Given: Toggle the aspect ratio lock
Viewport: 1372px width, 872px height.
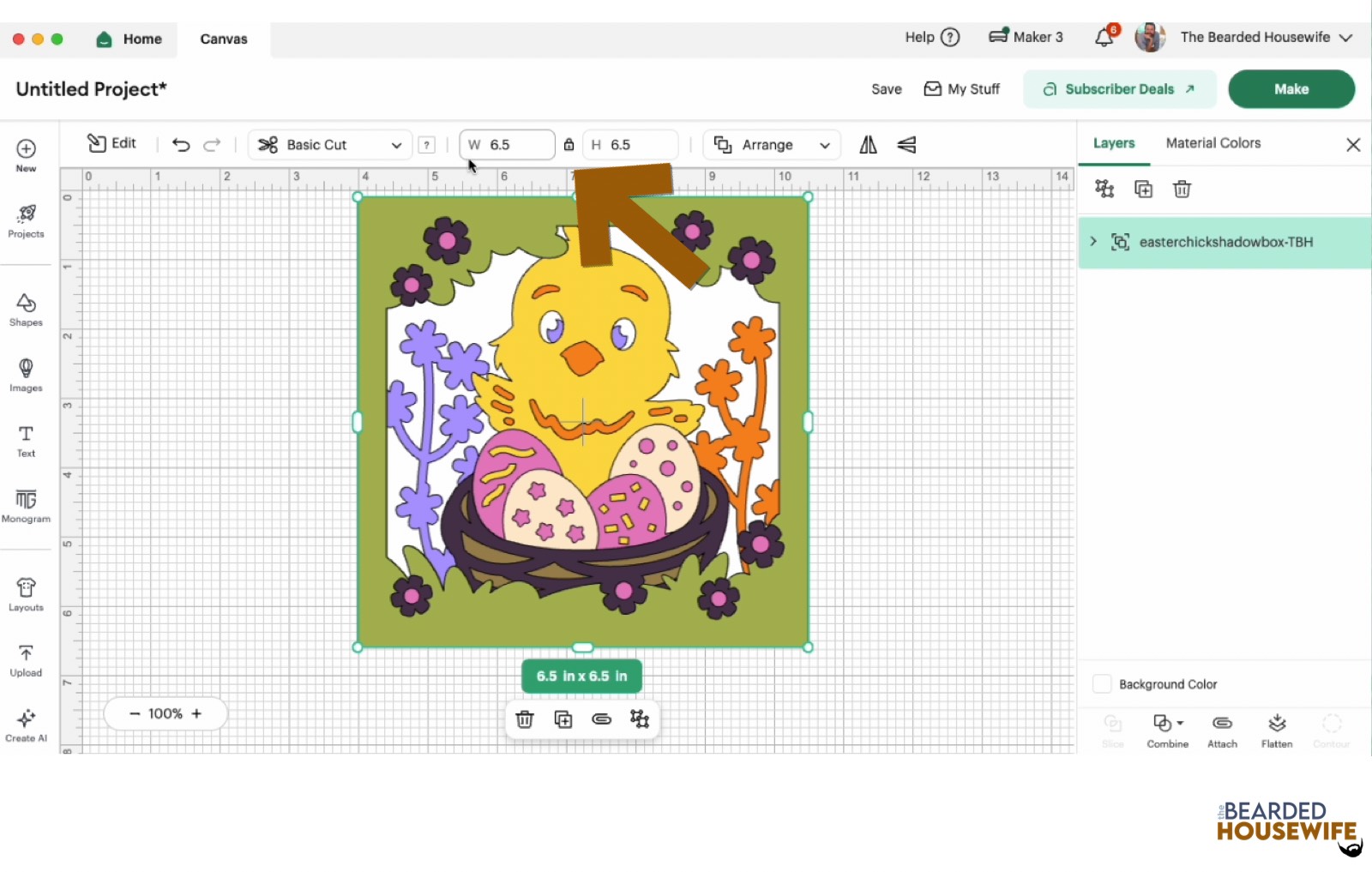Looking at the screenshot, I should 568,145.
